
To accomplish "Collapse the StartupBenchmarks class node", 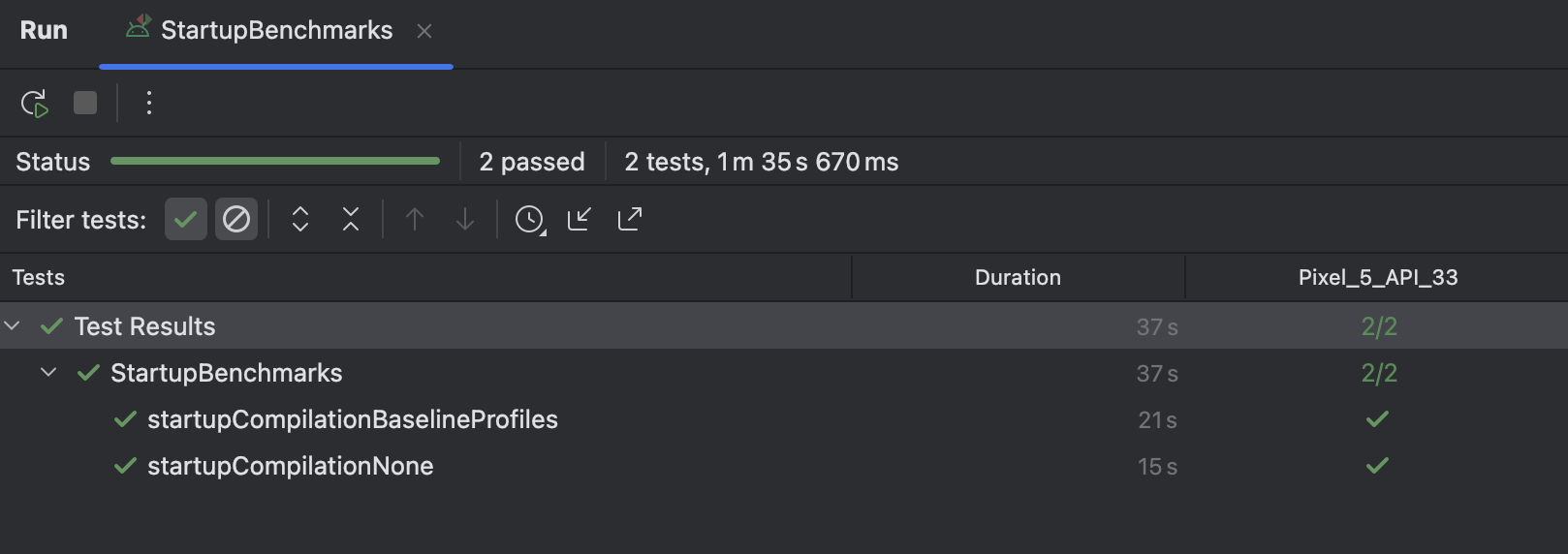I will click(x=48, y=373).
